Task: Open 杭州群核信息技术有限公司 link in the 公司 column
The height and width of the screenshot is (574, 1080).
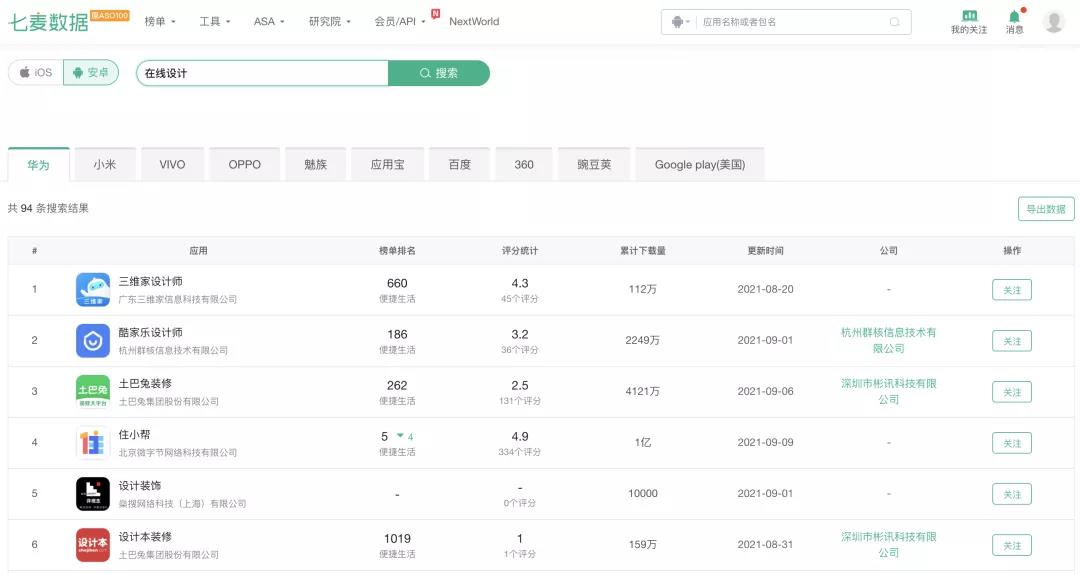Action: tap(889, 340)
